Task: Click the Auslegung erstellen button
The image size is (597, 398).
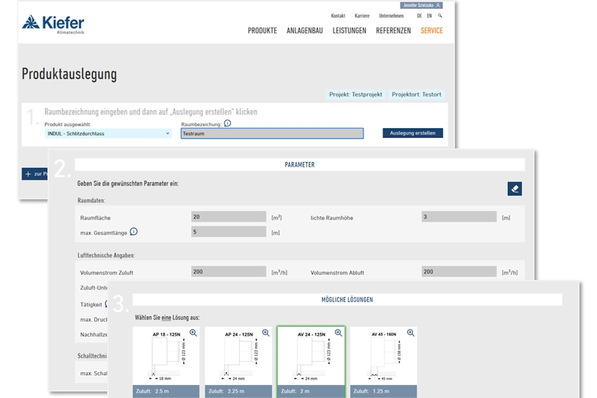Action: point(413,133)
